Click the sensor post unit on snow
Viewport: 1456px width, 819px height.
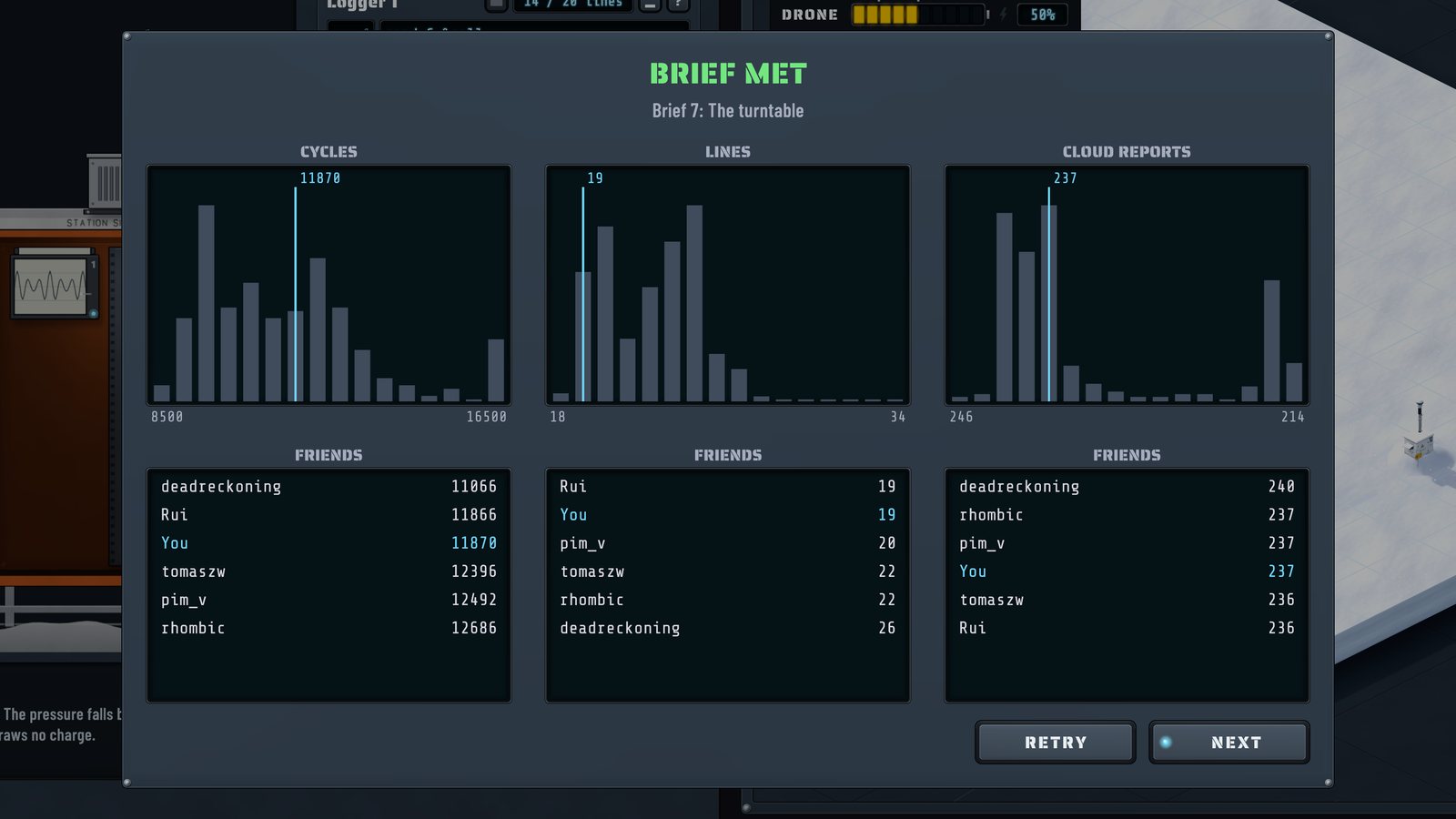pyautogui.click(x=1418, y=433)
